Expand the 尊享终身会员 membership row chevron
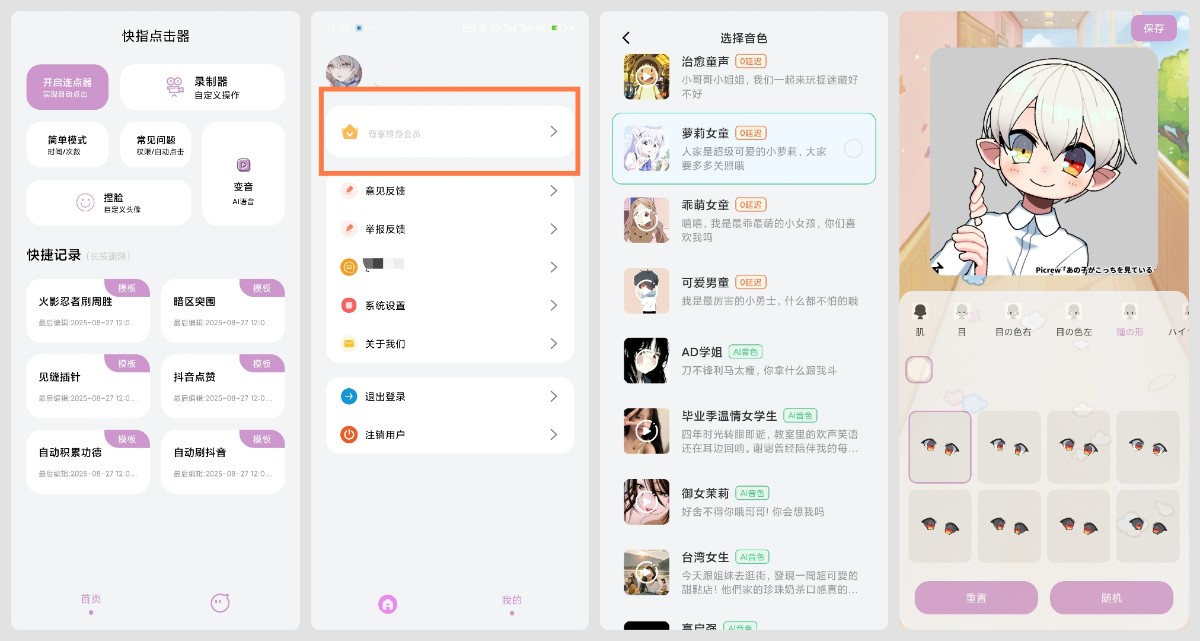 pyautogui.click(x=554, y=132)
